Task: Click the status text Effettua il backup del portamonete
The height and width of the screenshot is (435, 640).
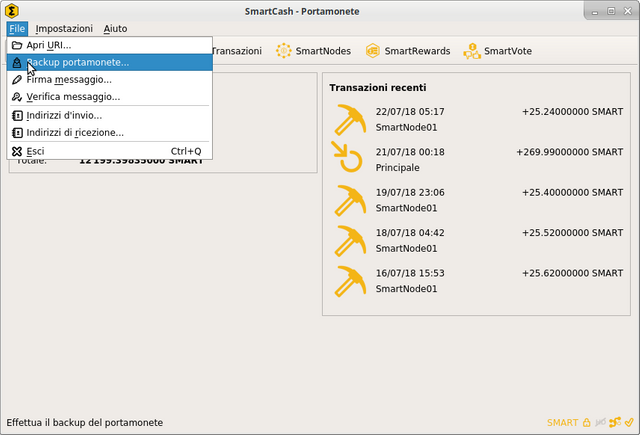Action: click(84, 423)
